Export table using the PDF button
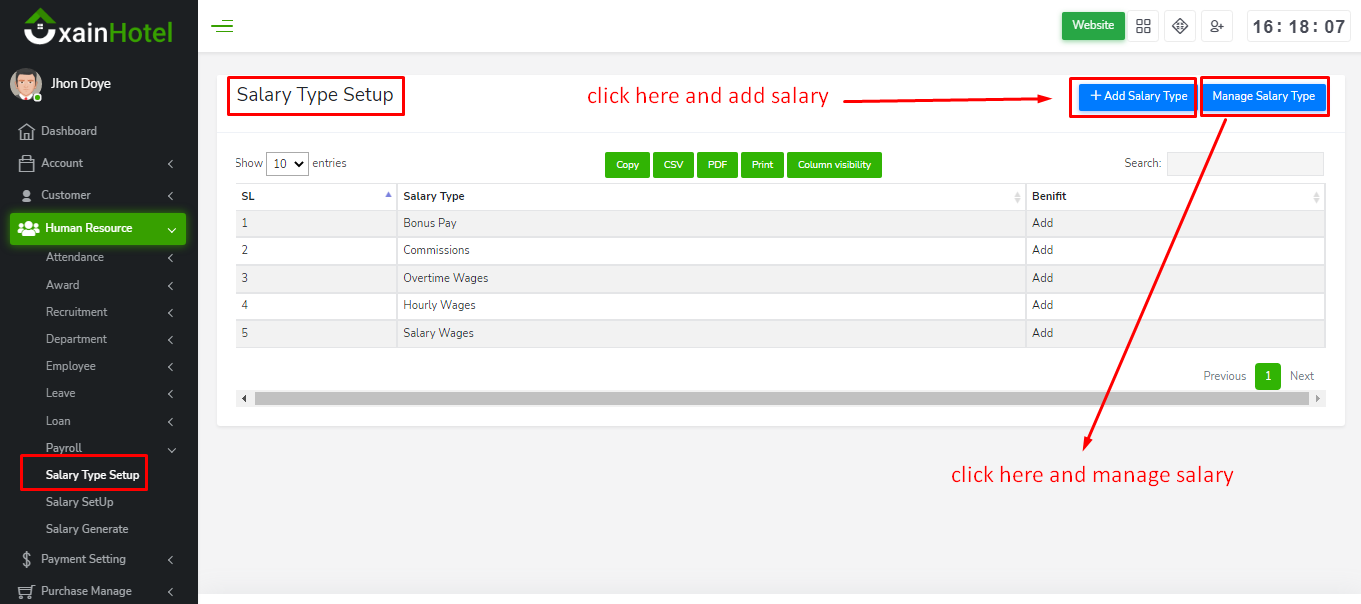Screen dimensions: 1361x604 point(717,165)
